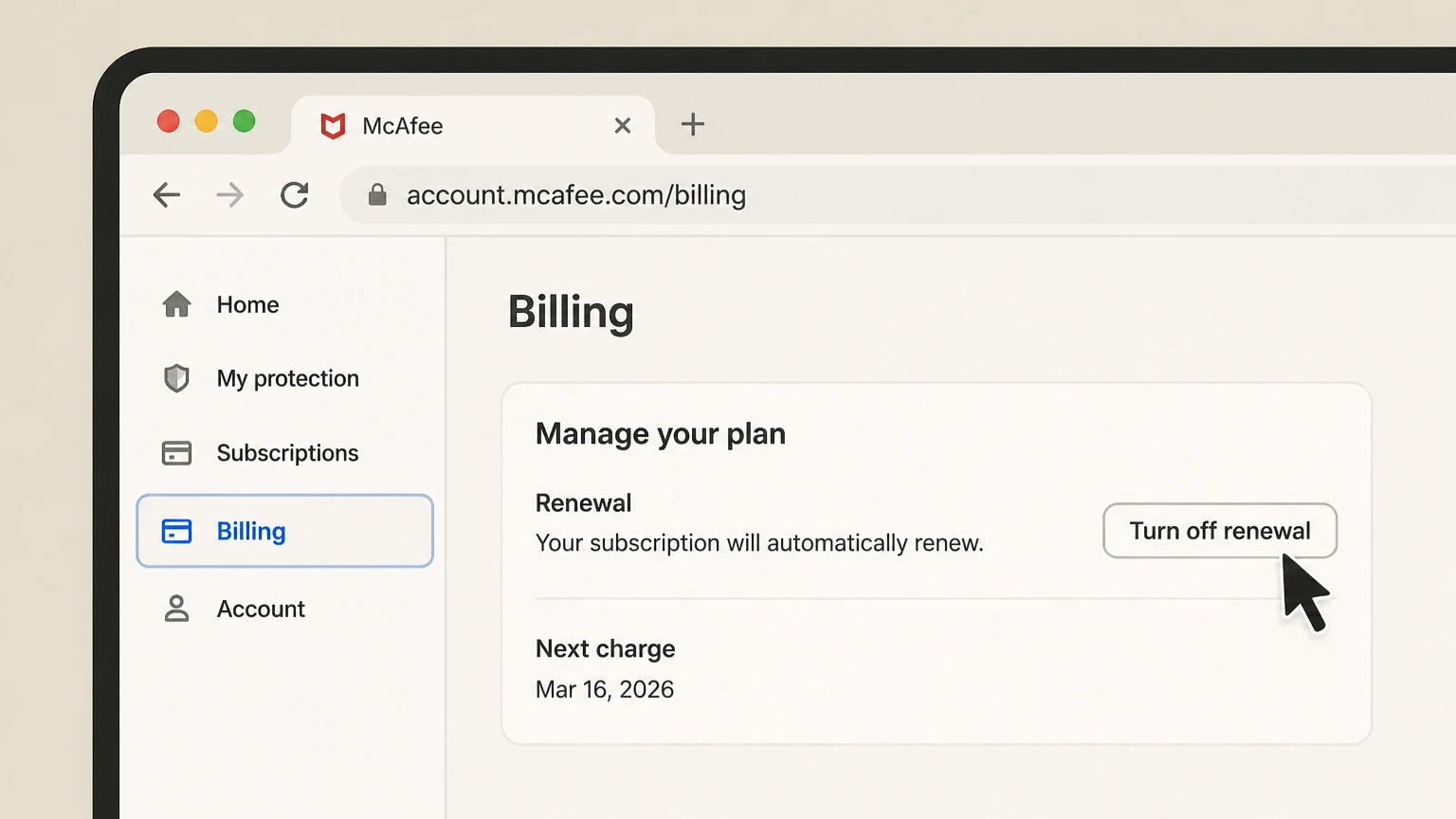Image resolution: width=1456 pixels, height=819 pixels.
Task: Click the red close window button
Action: pos(169,121)
